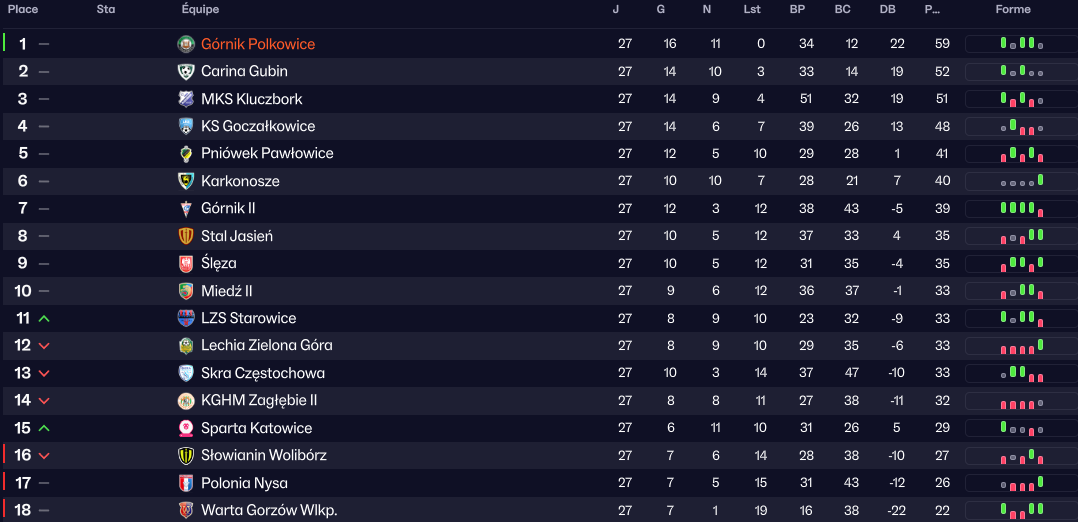Click the Górnik Polkowice club crest

point(186,44)
